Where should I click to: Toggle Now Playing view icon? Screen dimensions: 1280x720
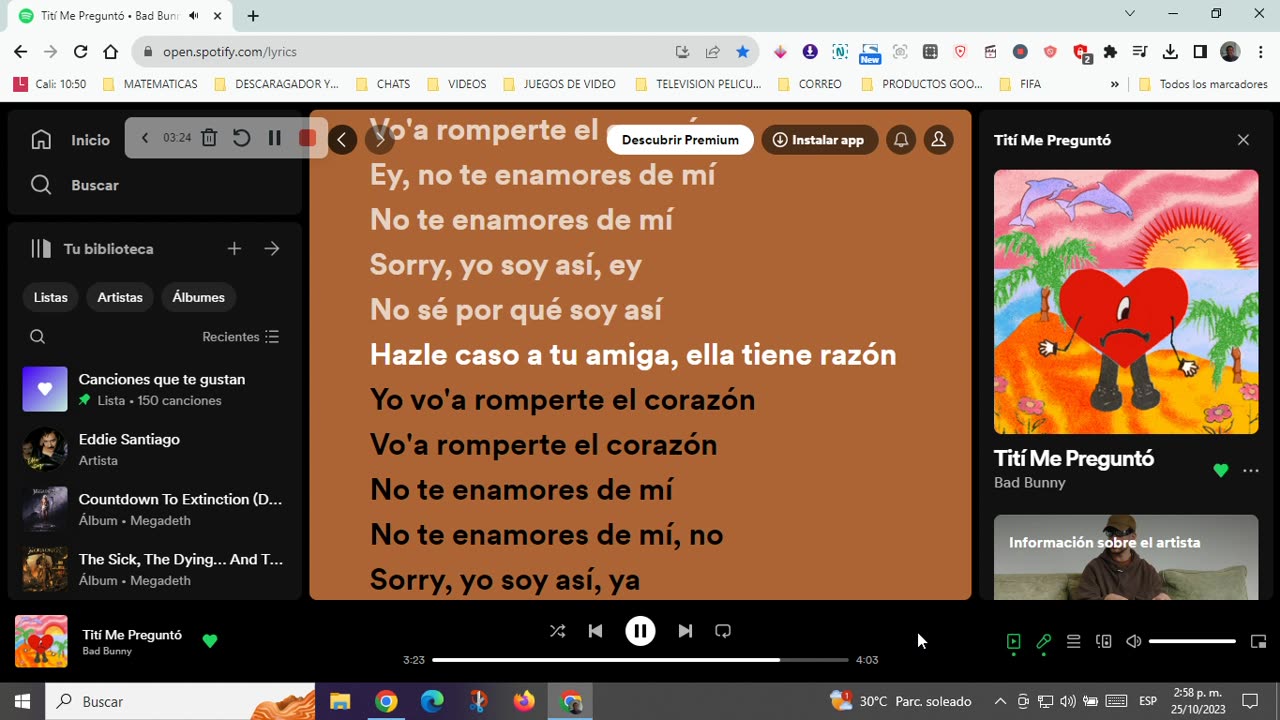click(x=1014, y=642)
